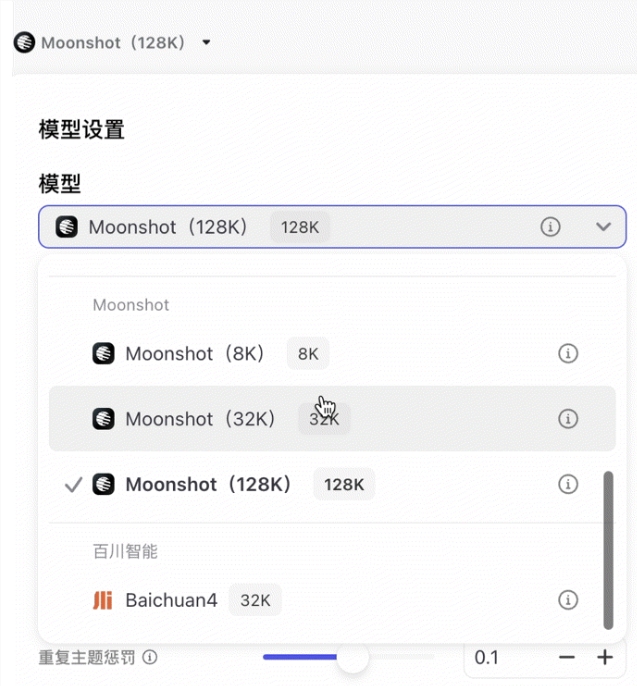Screen dimensions: 637x686
Task: Select Moonshot (32K) model option
Action: 200,418
